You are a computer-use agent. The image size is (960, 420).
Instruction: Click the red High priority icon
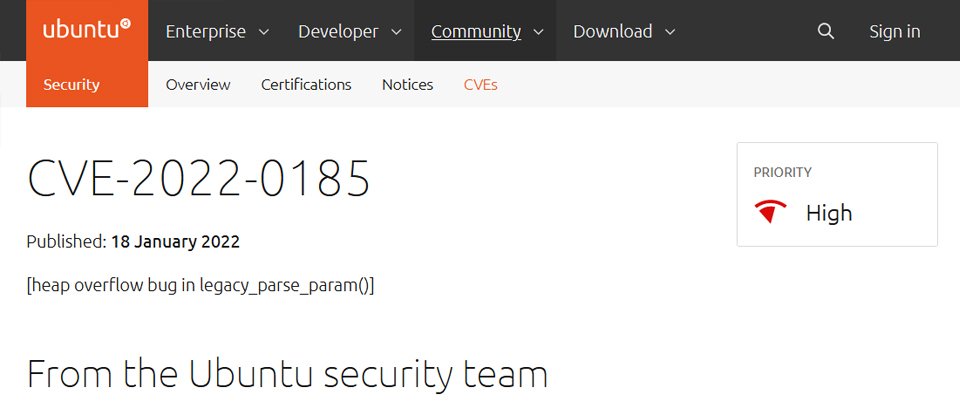pos(771,212)
